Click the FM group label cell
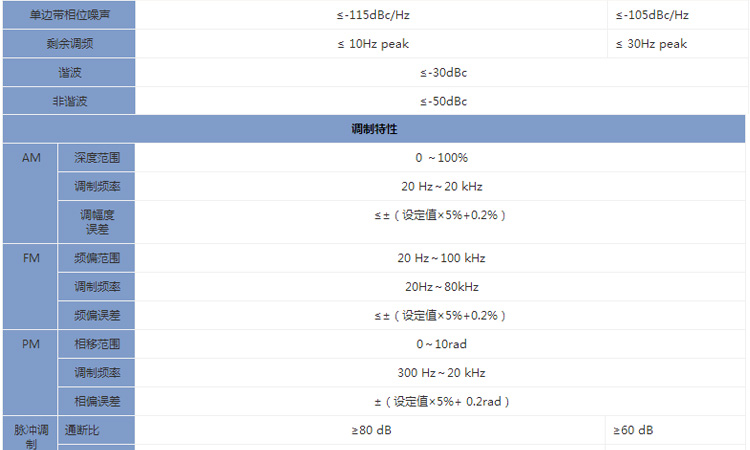Screen dimensions: 750x450 coord(31,258)
